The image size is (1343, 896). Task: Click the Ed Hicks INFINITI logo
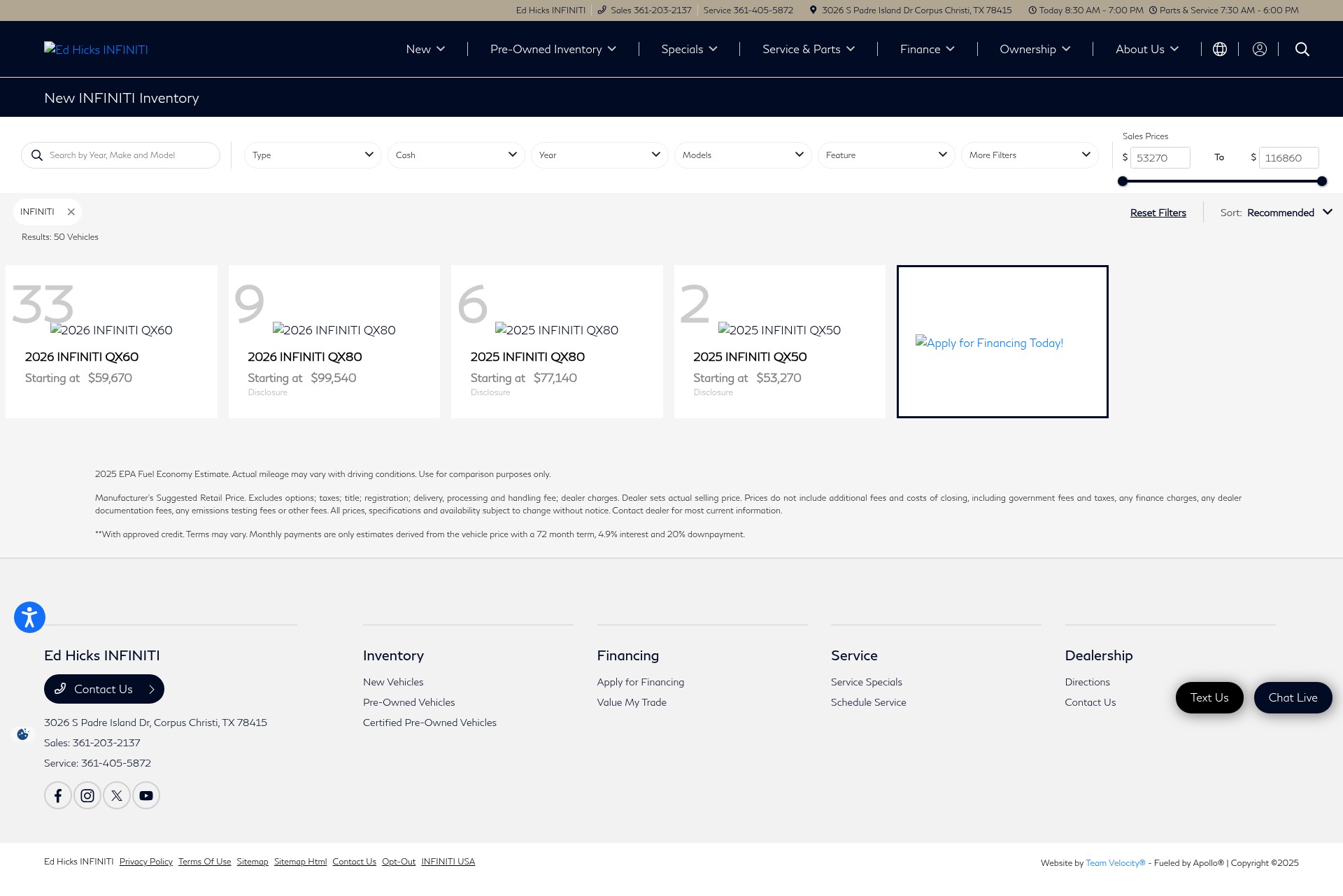click(x=96, y=49)
